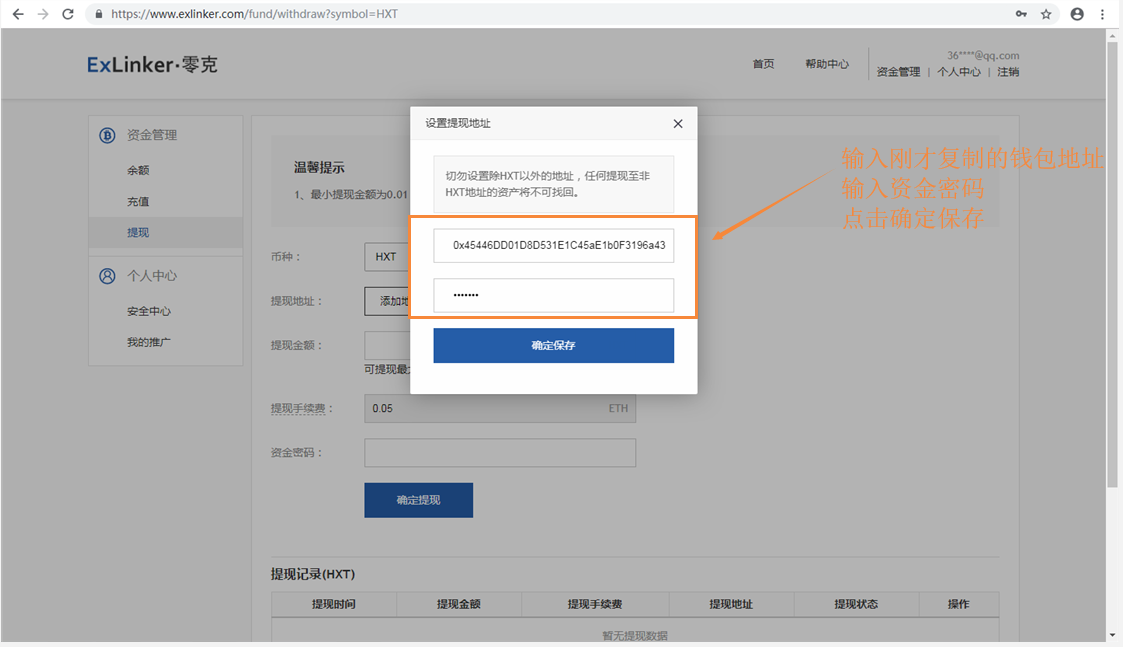1123x647 pixels.
Task: Click the 确定提现 button
Action: [x=418, y=500]
